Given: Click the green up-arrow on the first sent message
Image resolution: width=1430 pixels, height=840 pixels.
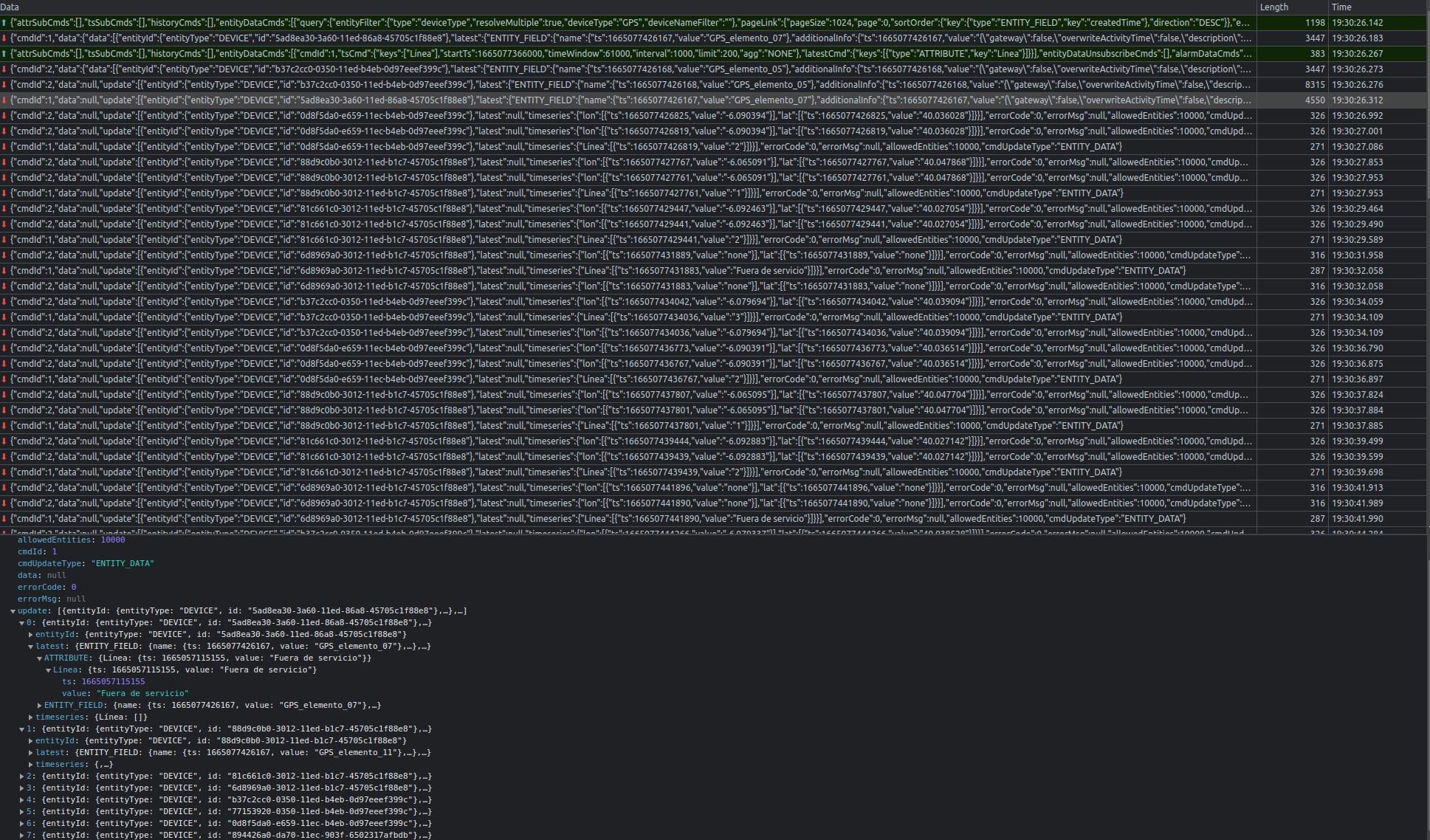Looking at the screenshot, I should click(x=5, y=22).
